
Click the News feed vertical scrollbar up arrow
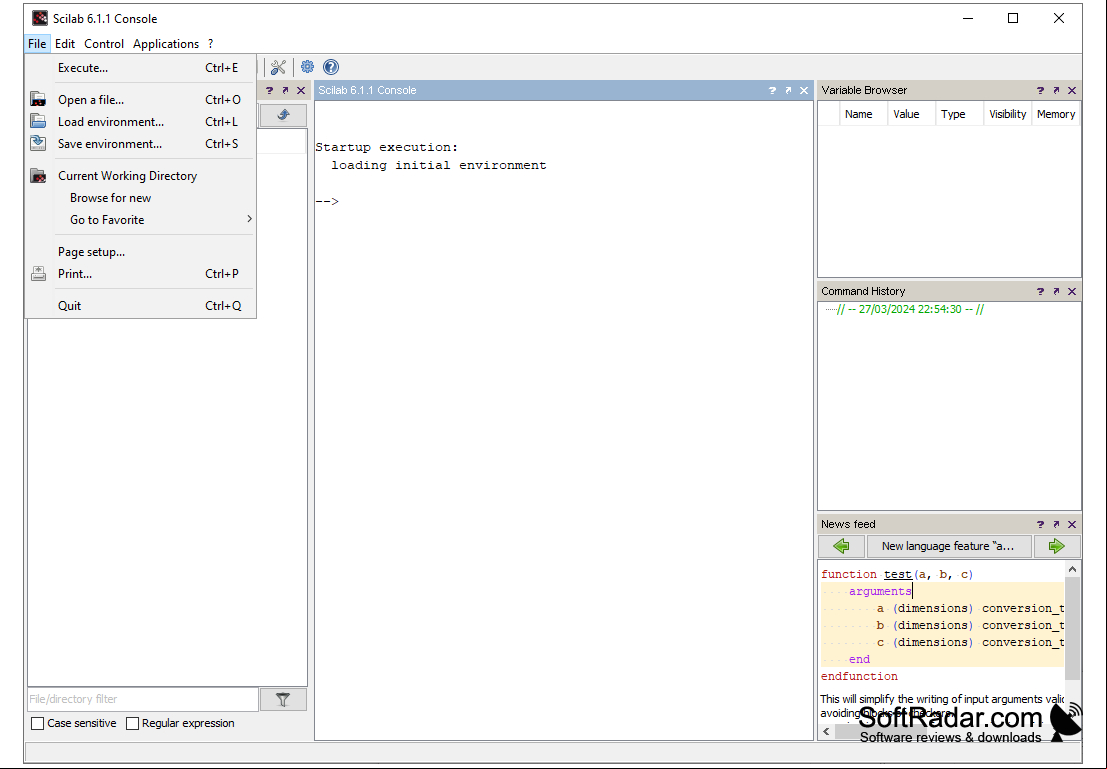coord(1072,569)
